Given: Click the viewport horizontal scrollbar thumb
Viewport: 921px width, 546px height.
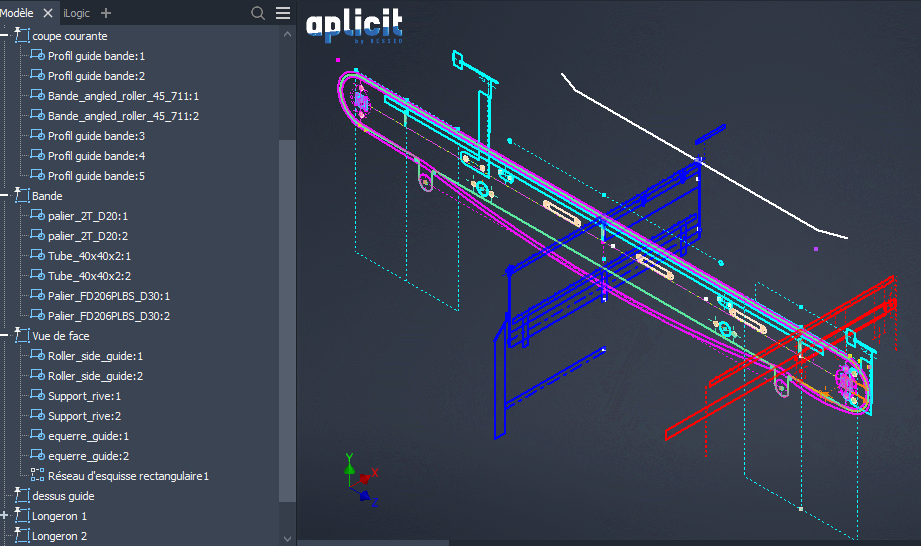Looking at the screenshot, I should [374, 543].
